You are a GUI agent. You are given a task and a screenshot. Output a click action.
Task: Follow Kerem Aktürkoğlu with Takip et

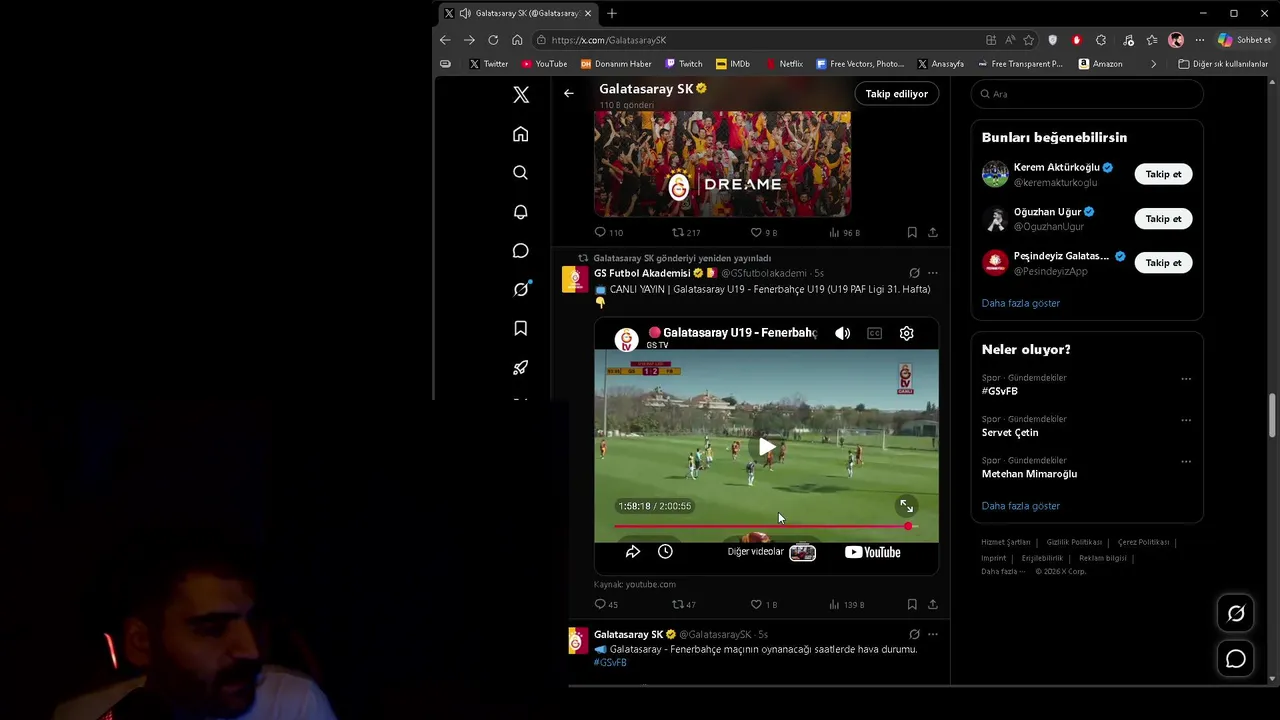point(1163,174)
